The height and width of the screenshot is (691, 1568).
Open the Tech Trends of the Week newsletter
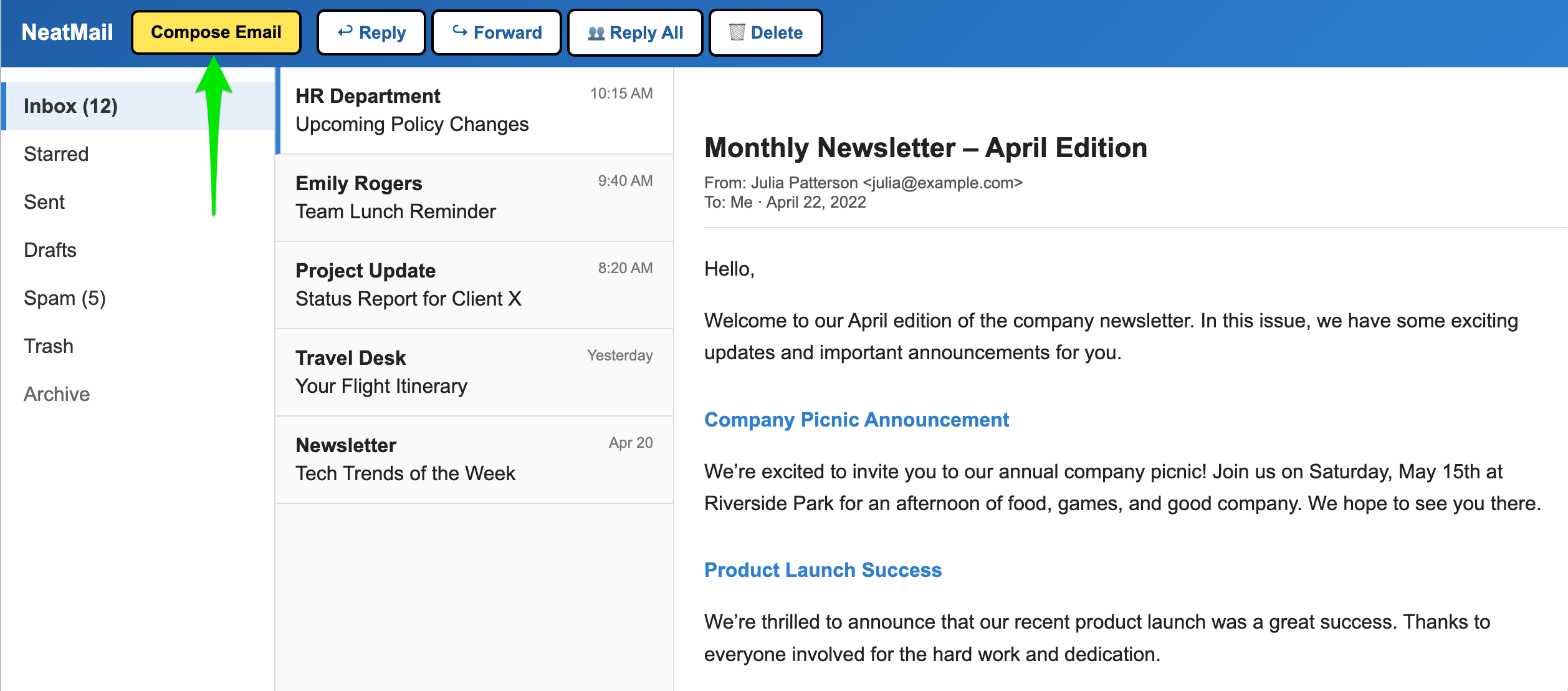pyautogui.click(x=474, y=460)
